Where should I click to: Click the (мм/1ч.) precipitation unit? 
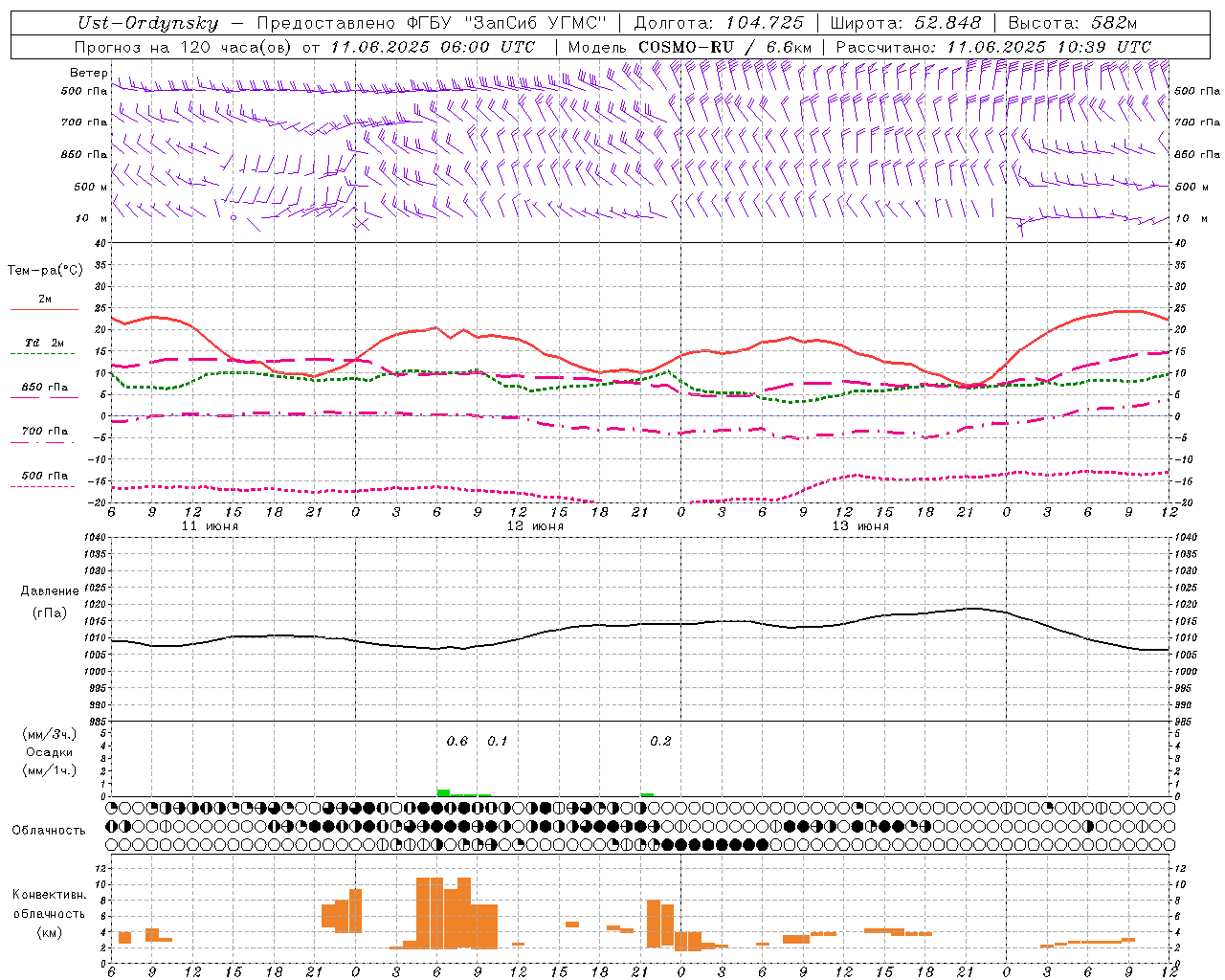(x=50, y=770)
